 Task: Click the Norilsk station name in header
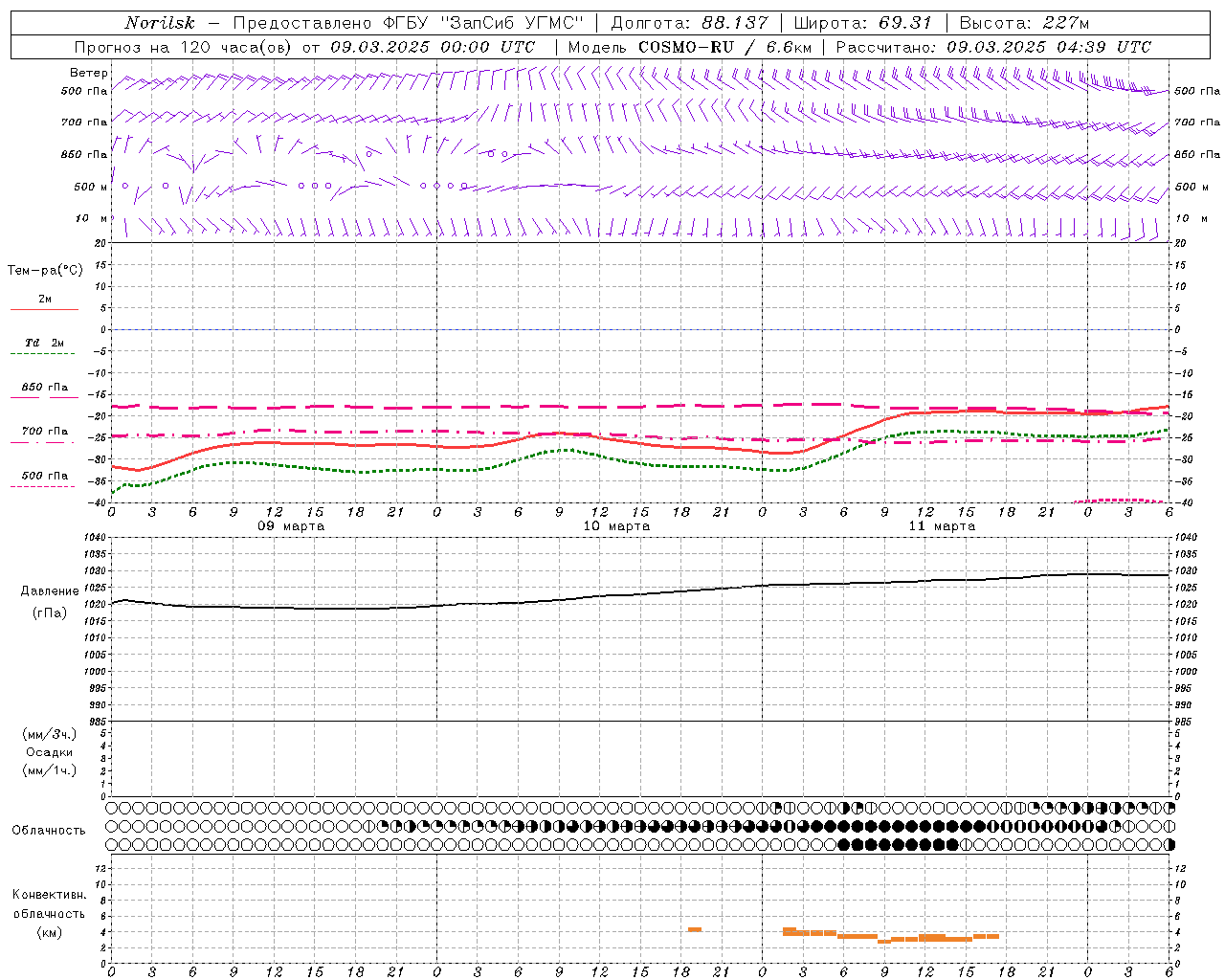(x=160, y=23)
